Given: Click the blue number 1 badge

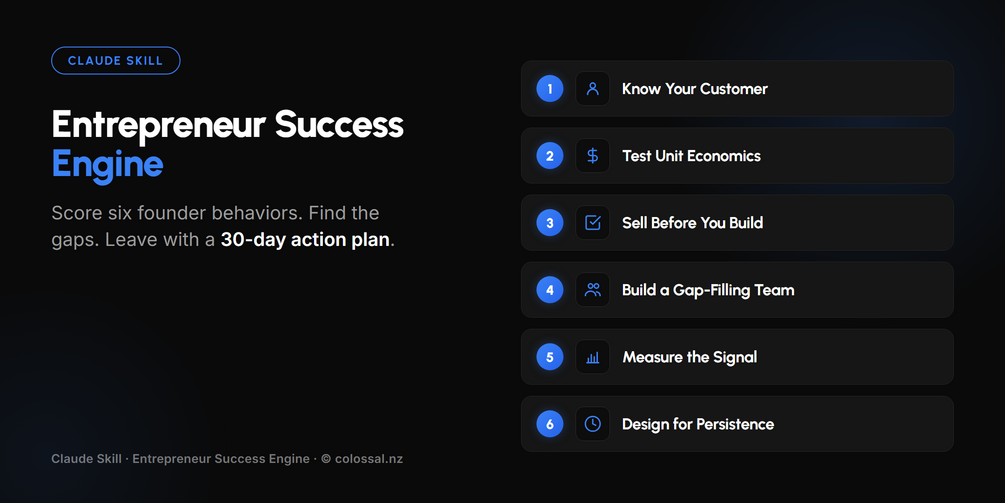Looking at the screenshot, I should pos(550,88).
